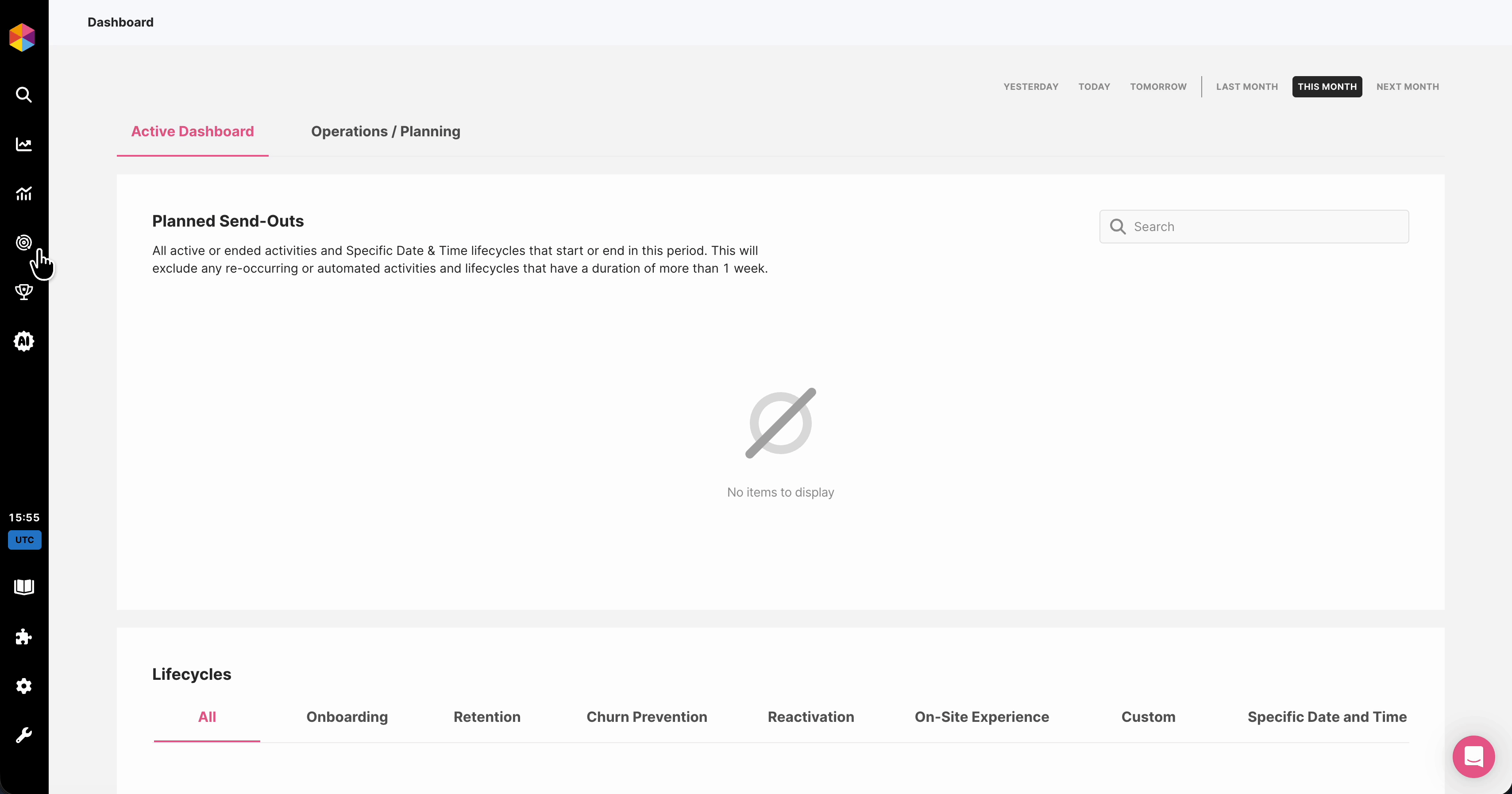Choose the LAST MONTH period filter
Image resolution: width=1512 pixels, height=794 pixels.
click(1247, 87)
